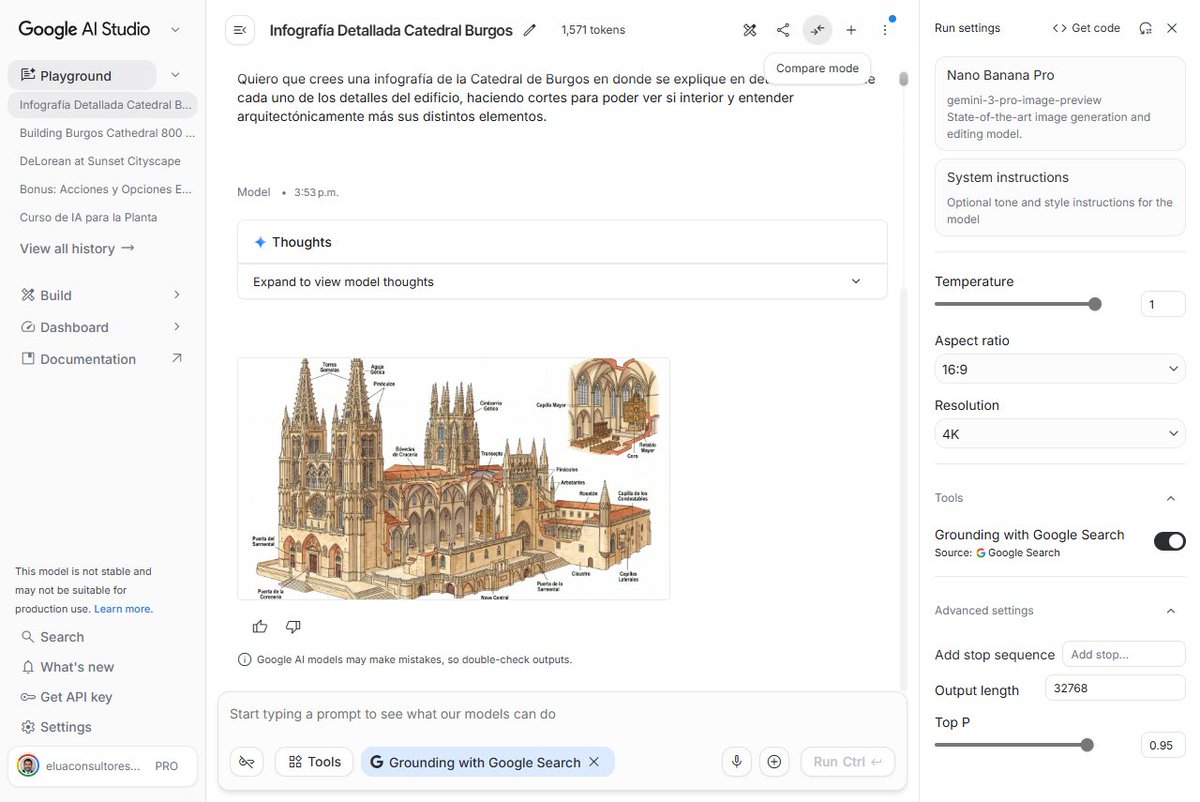Click the Run button
The width and height of the screenshot is (1200, 802).
pyautogui.click(x=848, y=762)
